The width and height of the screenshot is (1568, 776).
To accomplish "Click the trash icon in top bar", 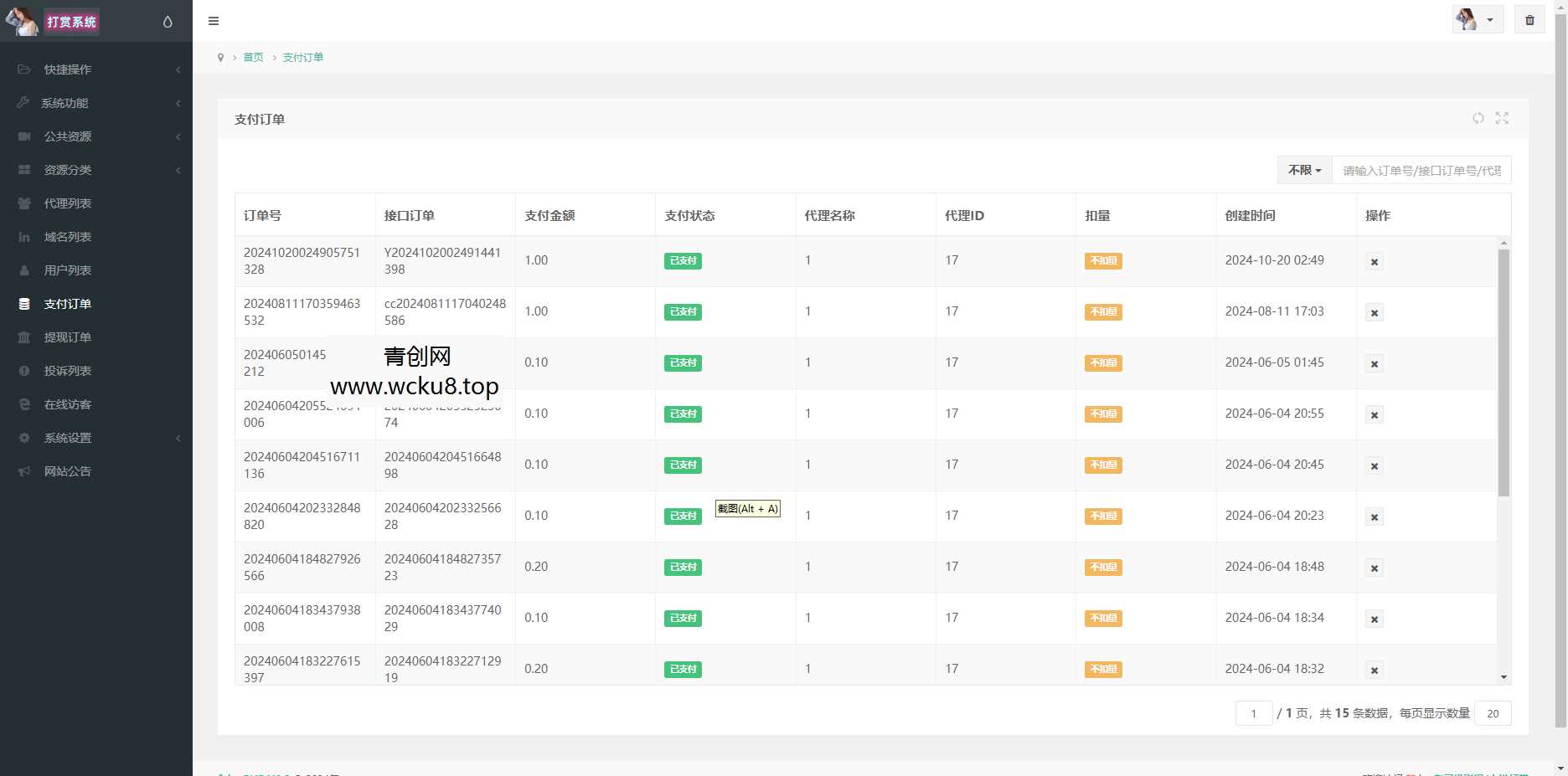I will pyautogui.click(x=1529, y=20).
